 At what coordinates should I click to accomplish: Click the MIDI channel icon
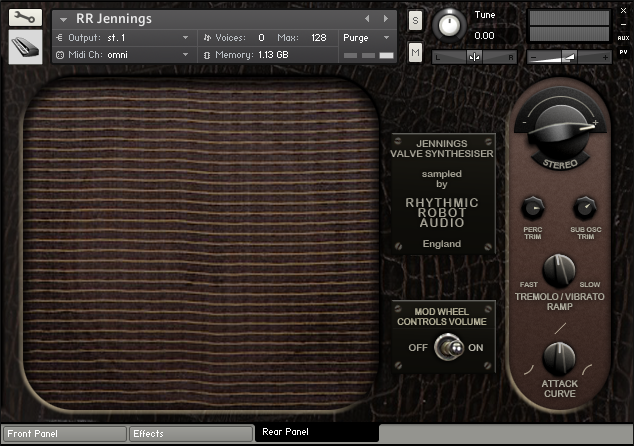pos(60,55)
